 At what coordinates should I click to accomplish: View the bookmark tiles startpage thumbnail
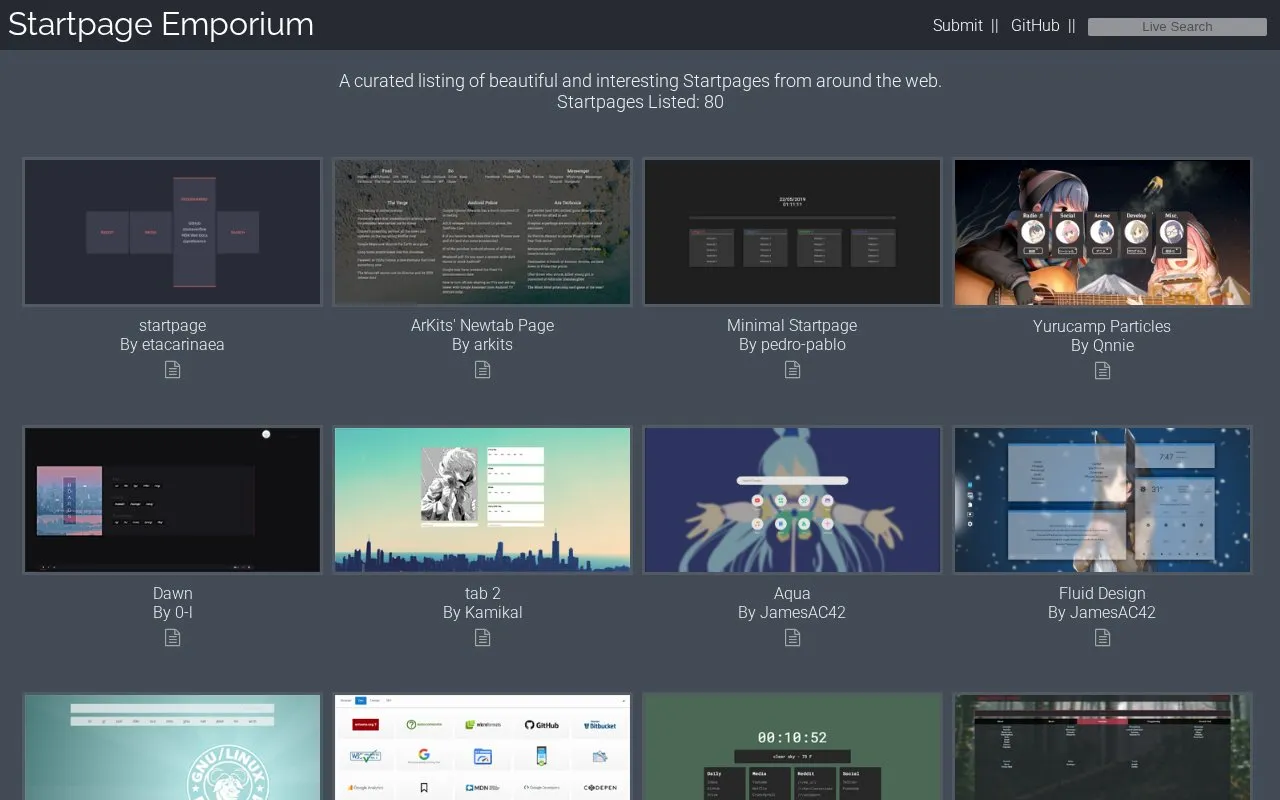pos(482,747)
